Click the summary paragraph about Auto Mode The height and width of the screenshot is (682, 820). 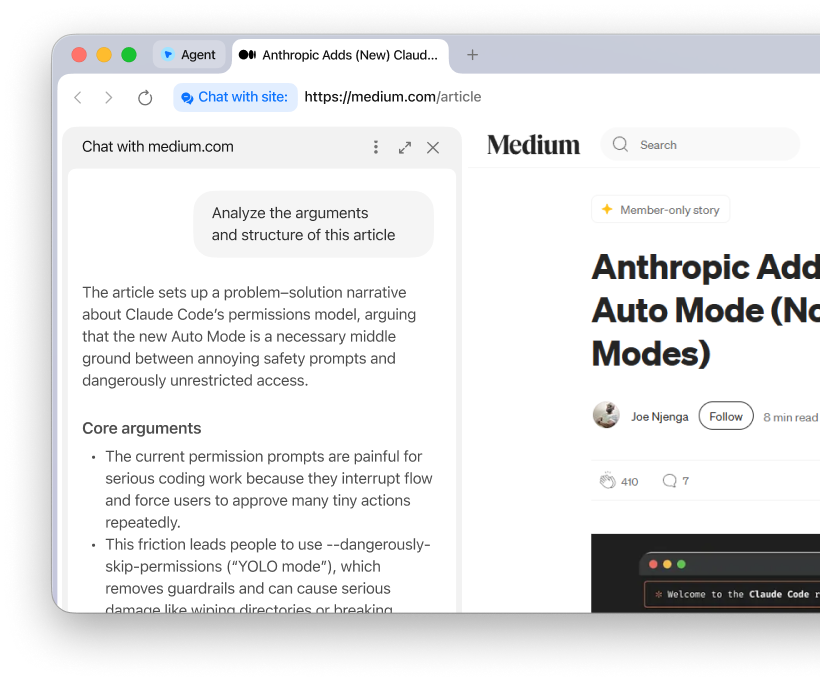click(x=249, y=336)
